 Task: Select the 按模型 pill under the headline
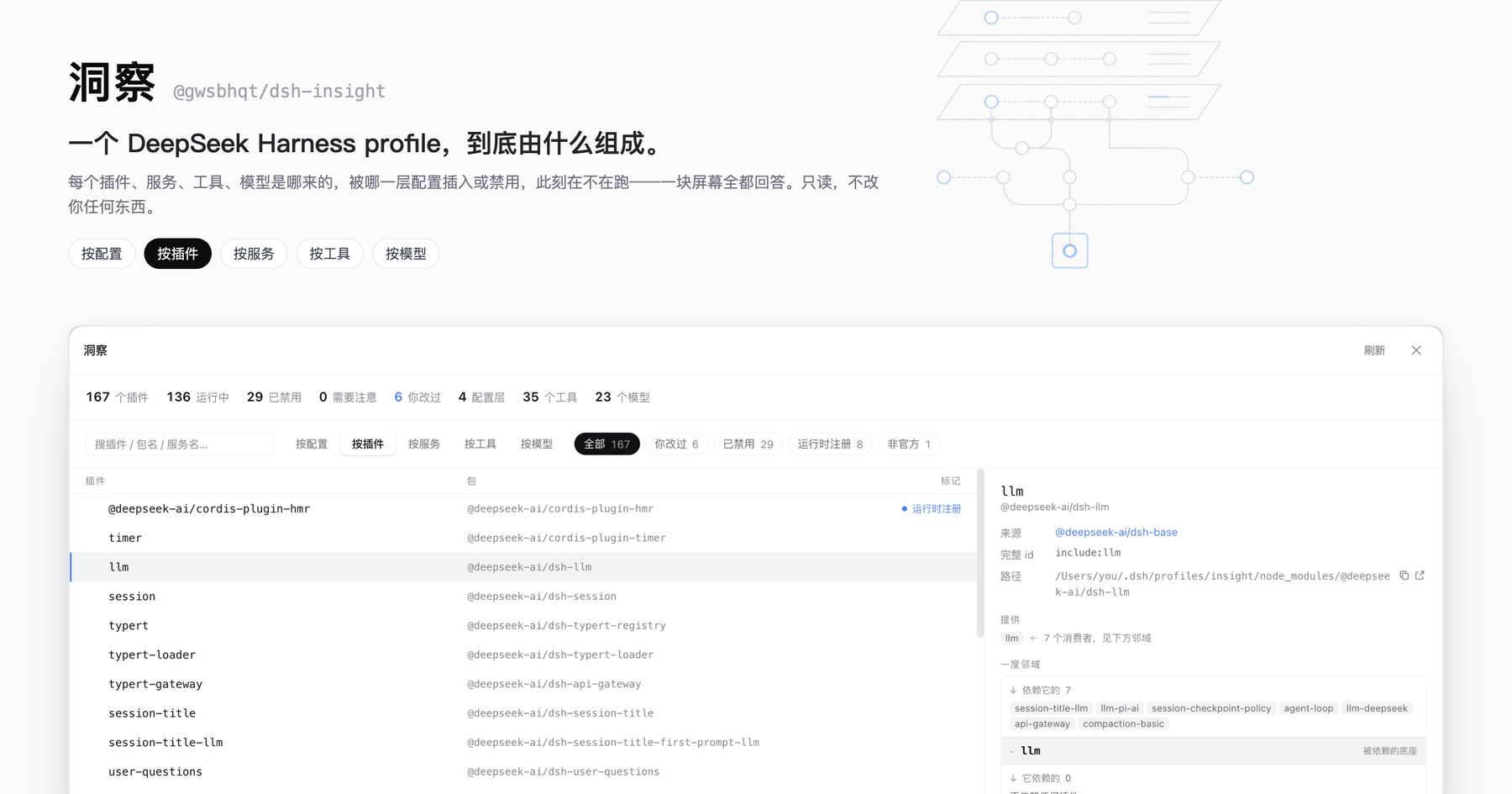(406, 254)
